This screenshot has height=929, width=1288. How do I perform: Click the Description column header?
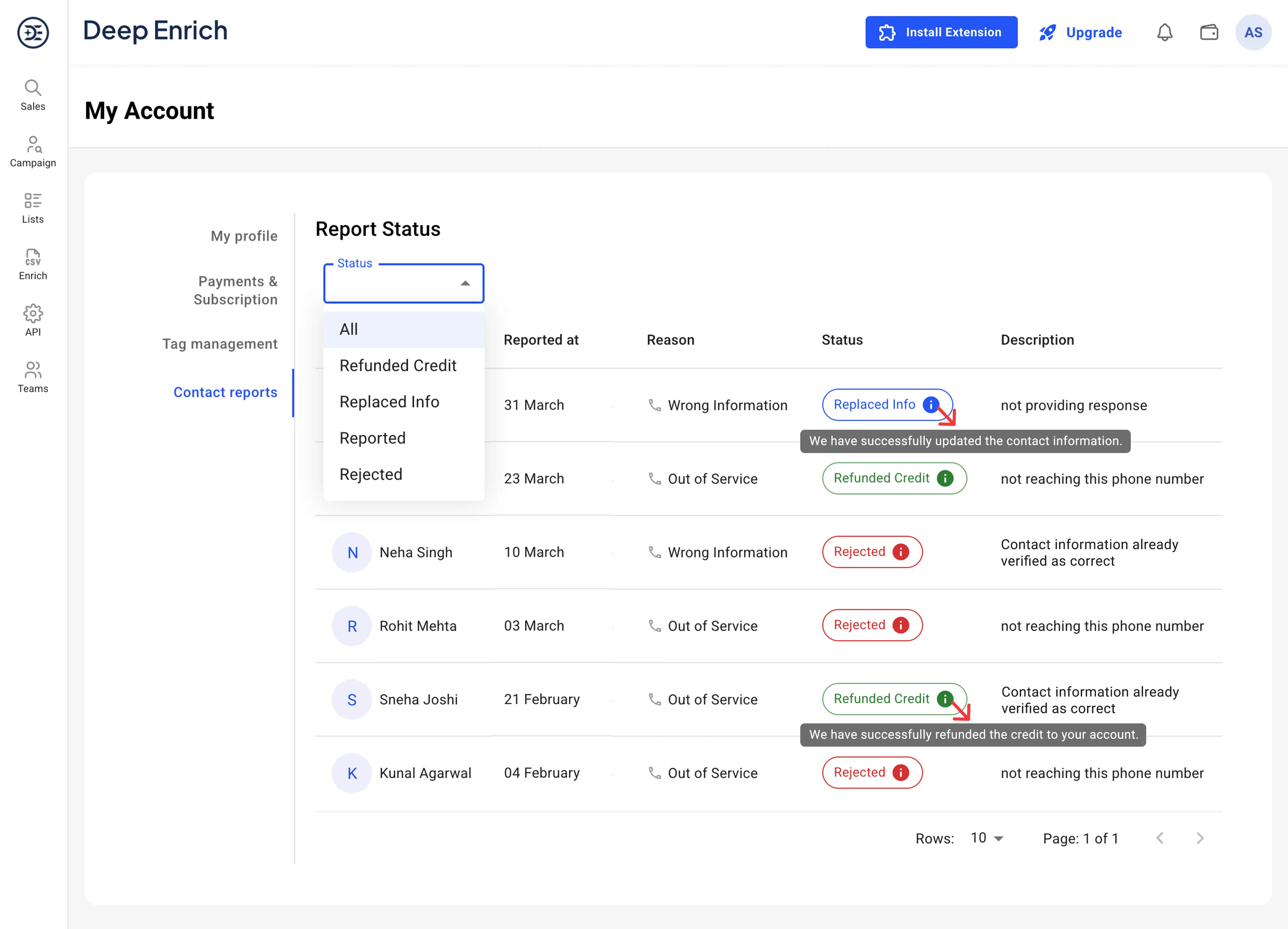[x=1038, y=340]
